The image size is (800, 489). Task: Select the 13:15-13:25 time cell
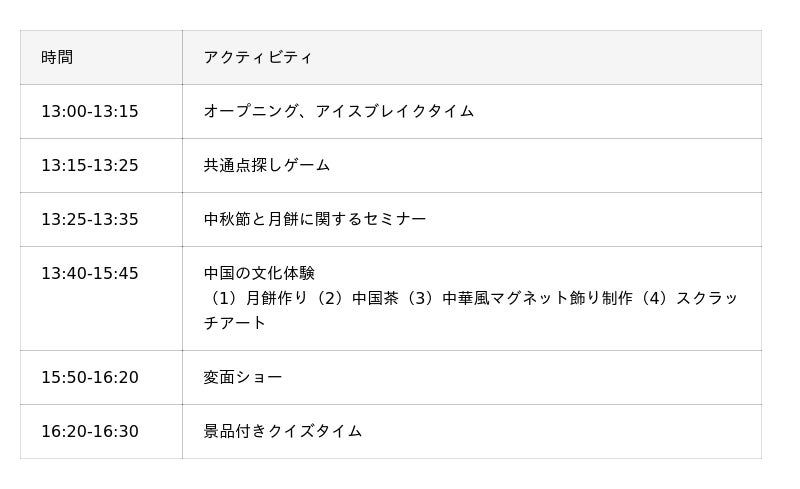(90, 165)
